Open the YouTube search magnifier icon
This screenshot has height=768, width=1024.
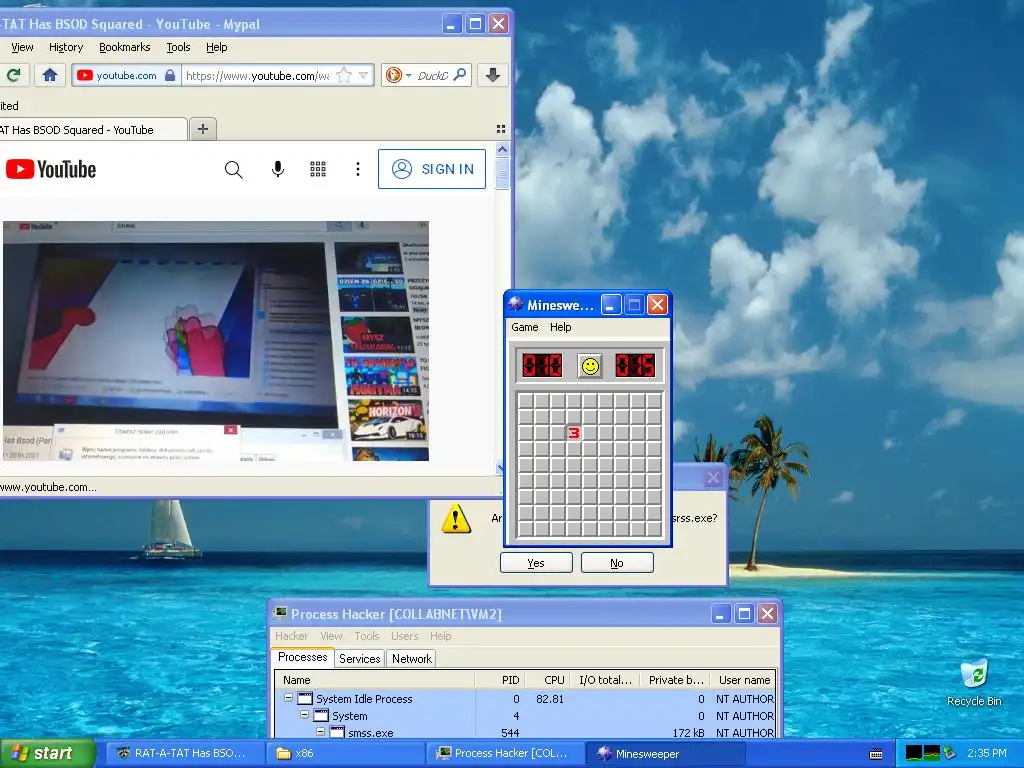(x=233, y=169)
